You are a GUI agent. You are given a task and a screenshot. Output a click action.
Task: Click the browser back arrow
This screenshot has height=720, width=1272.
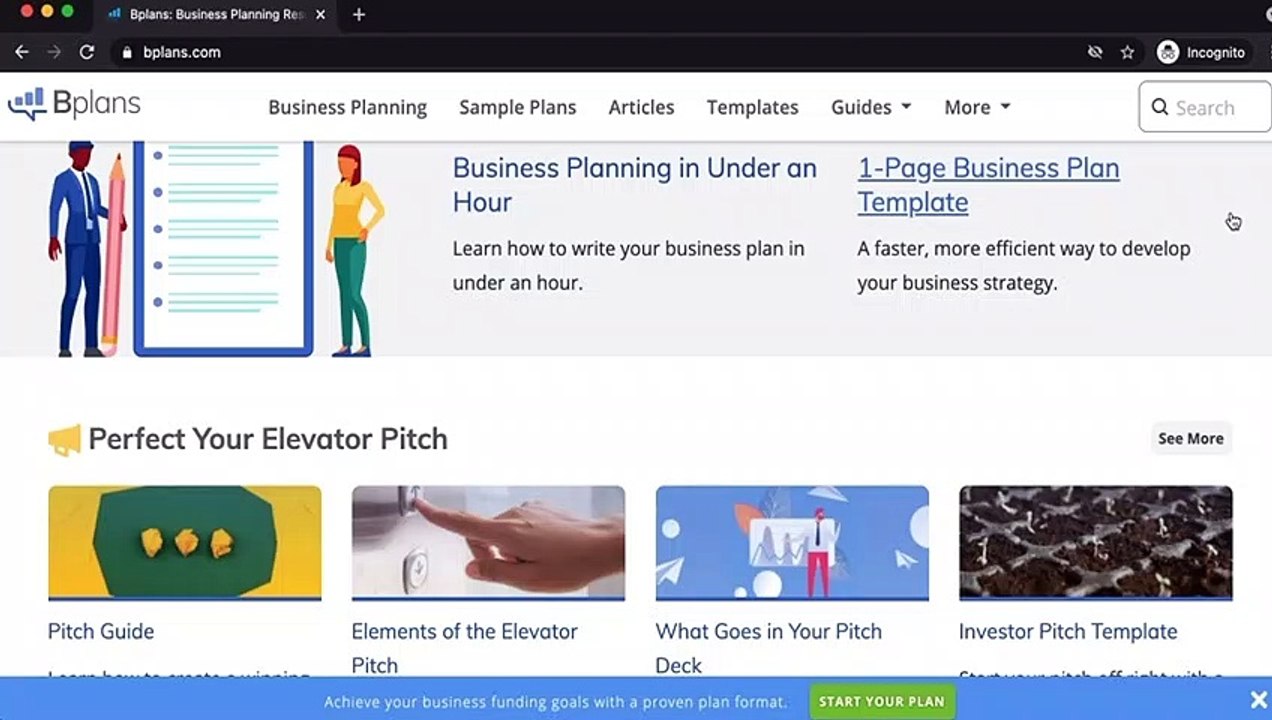pyautogui.click(x=21, y=52)
